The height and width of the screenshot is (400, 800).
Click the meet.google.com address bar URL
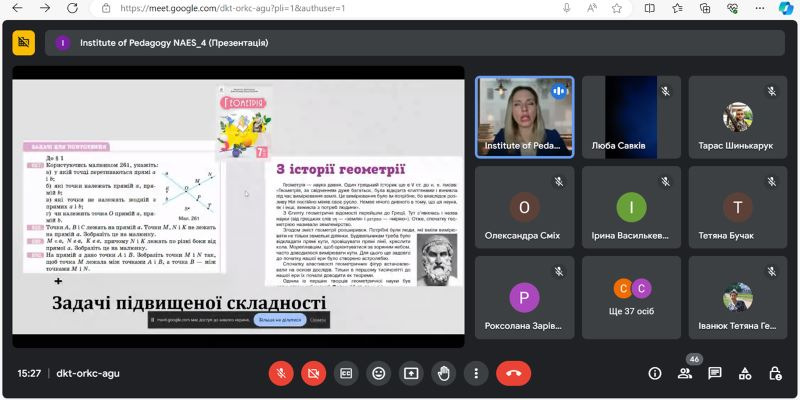click(x=233, y=8)
